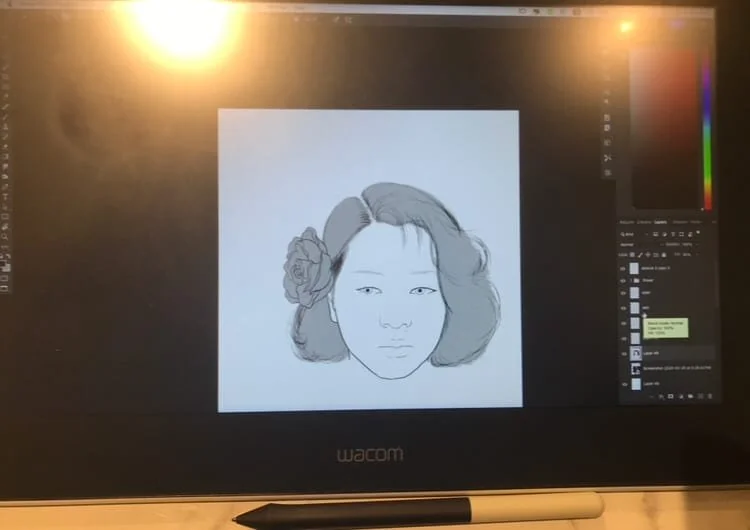Pick a color in the color field
The image size is (750, 530).
[666, 129]
